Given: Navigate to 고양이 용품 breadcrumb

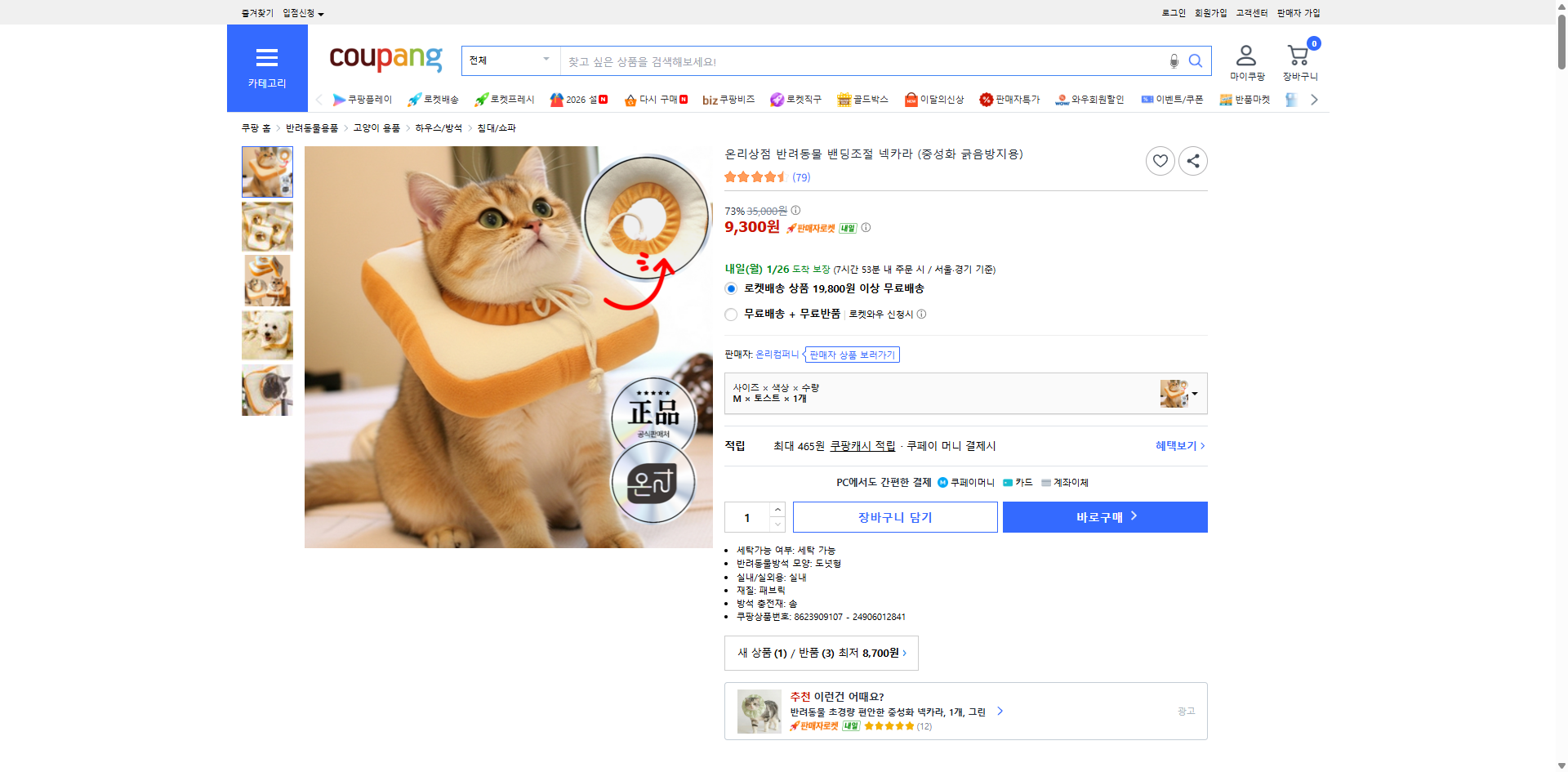Looking at the screenshot, I should pos(376,127).
